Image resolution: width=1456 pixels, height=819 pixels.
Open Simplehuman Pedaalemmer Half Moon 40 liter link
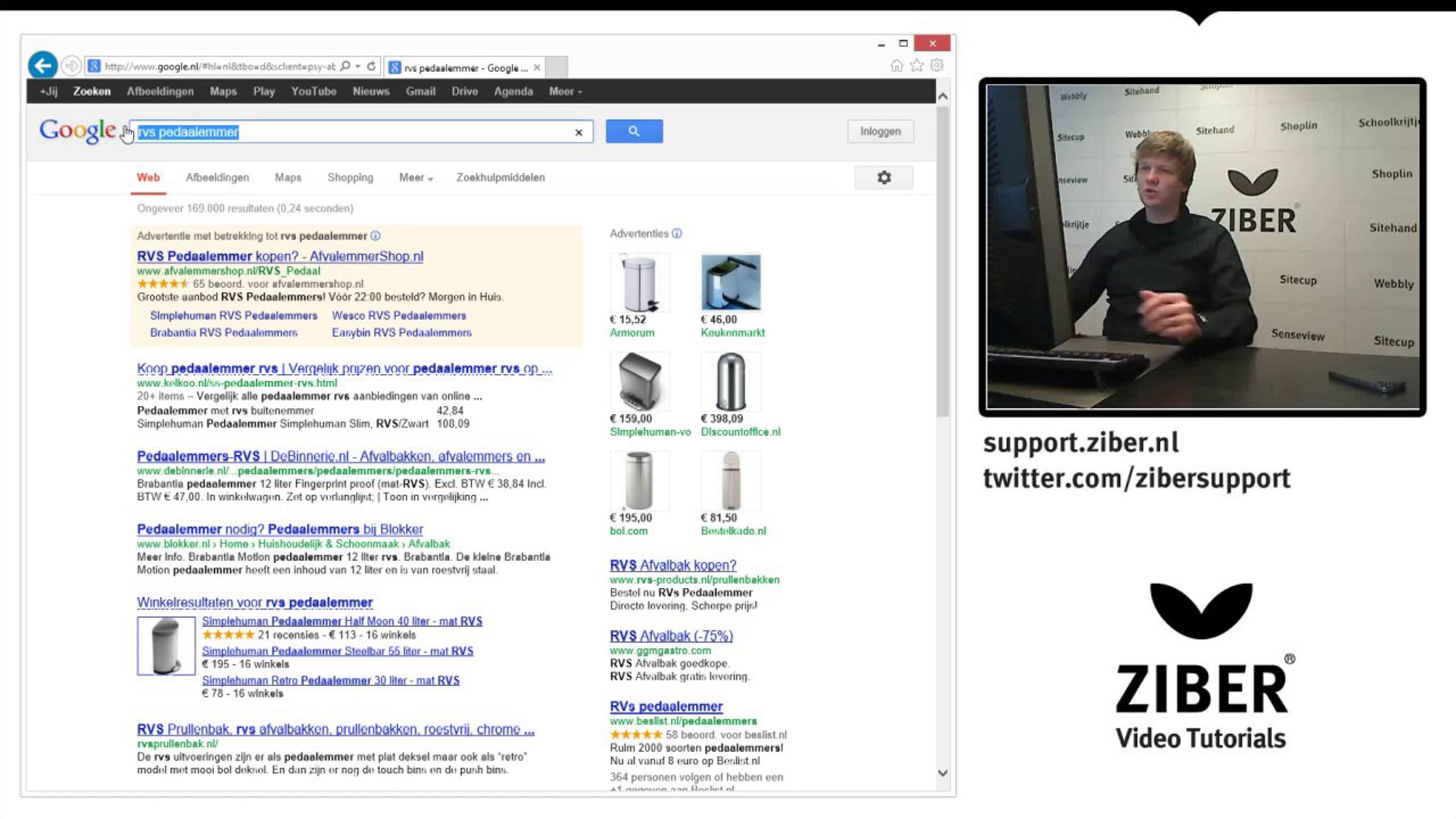click(x=342, y=622)
